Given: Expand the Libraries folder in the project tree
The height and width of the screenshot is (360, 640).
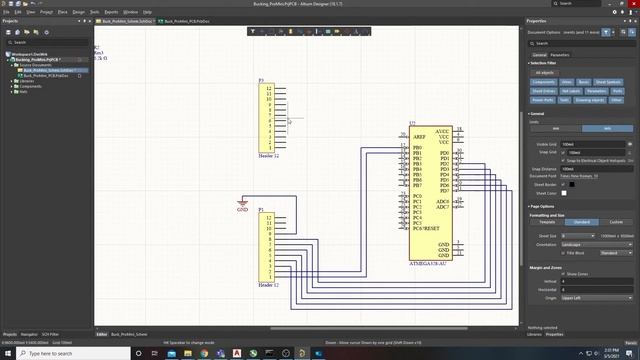Looking at the screenshot, I should pyautogui.click(x=11, y=81).
